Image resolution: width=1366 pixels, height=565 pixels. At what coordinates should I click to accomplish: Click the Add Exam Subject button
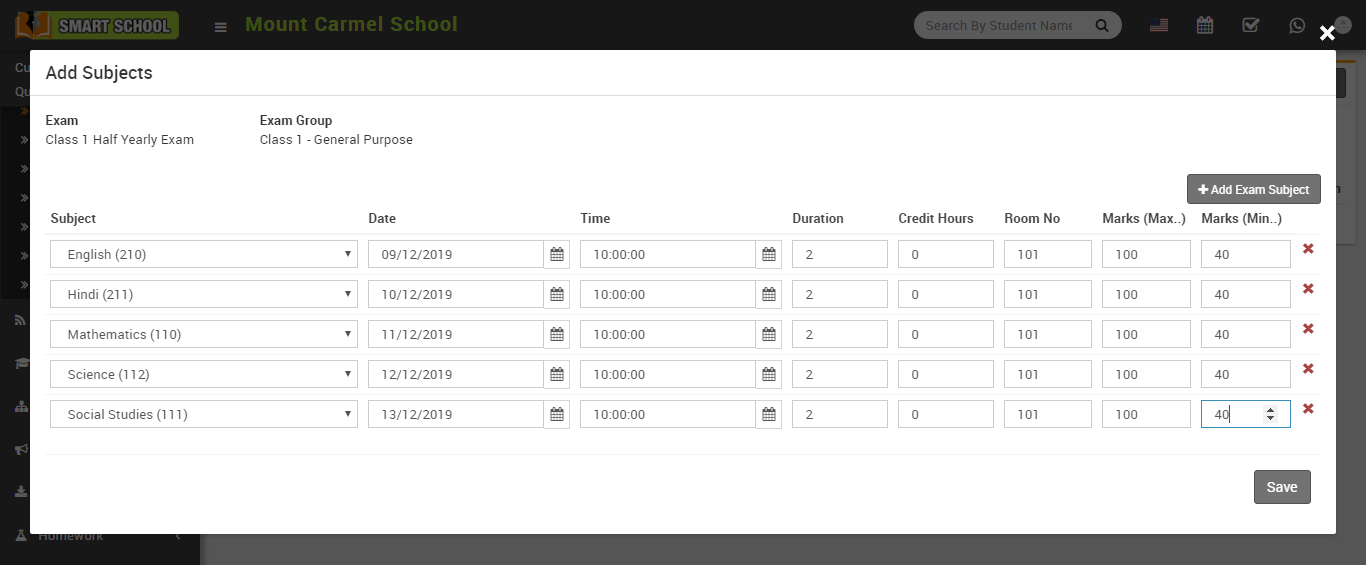coord(1253,190)
